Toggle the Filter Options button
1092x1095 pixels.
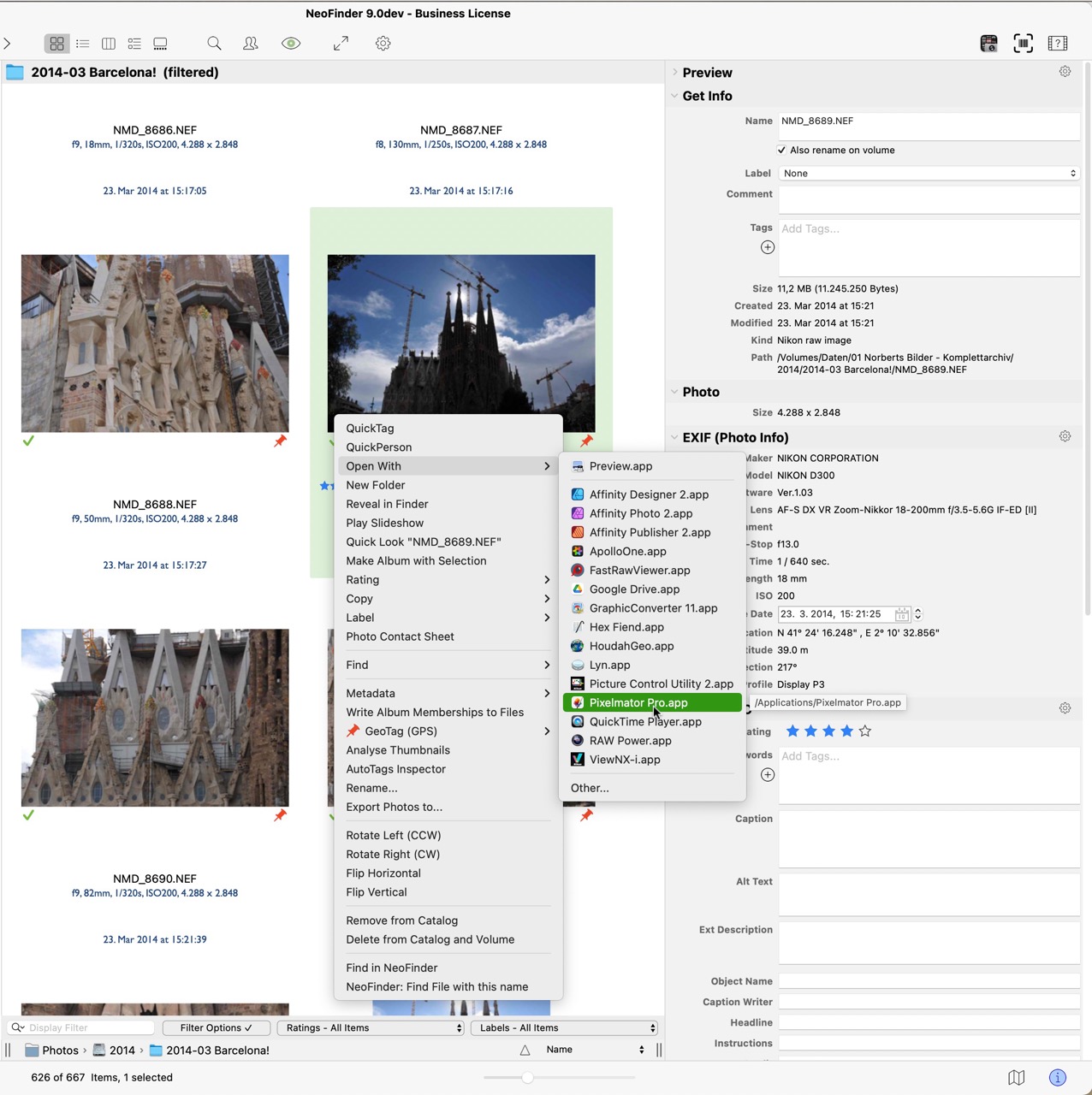pos(216,1028)
